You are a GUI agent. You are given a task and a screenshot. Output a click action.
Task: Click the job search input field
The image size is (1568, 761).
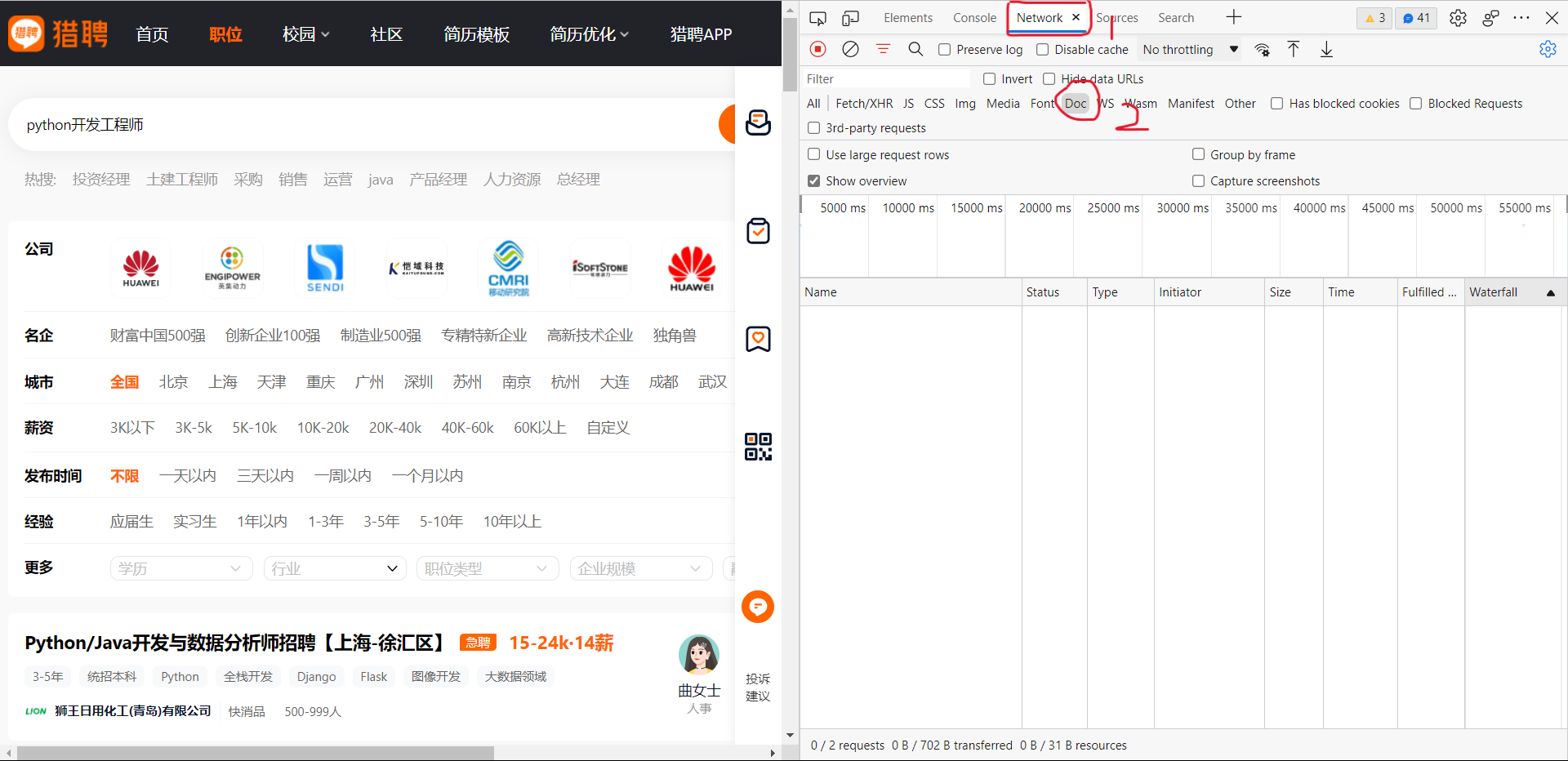[x=327, y=124]
